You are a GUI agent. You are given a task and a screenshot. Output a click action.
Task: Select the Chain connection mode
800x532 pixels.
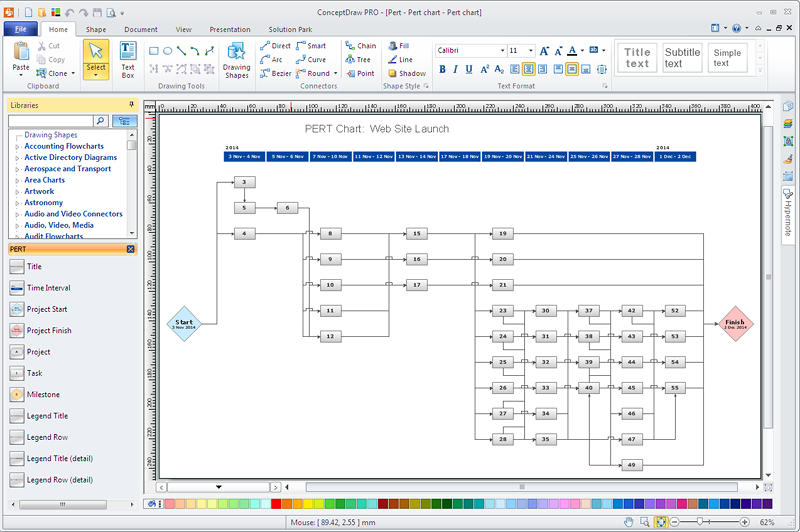click(360, 46)
